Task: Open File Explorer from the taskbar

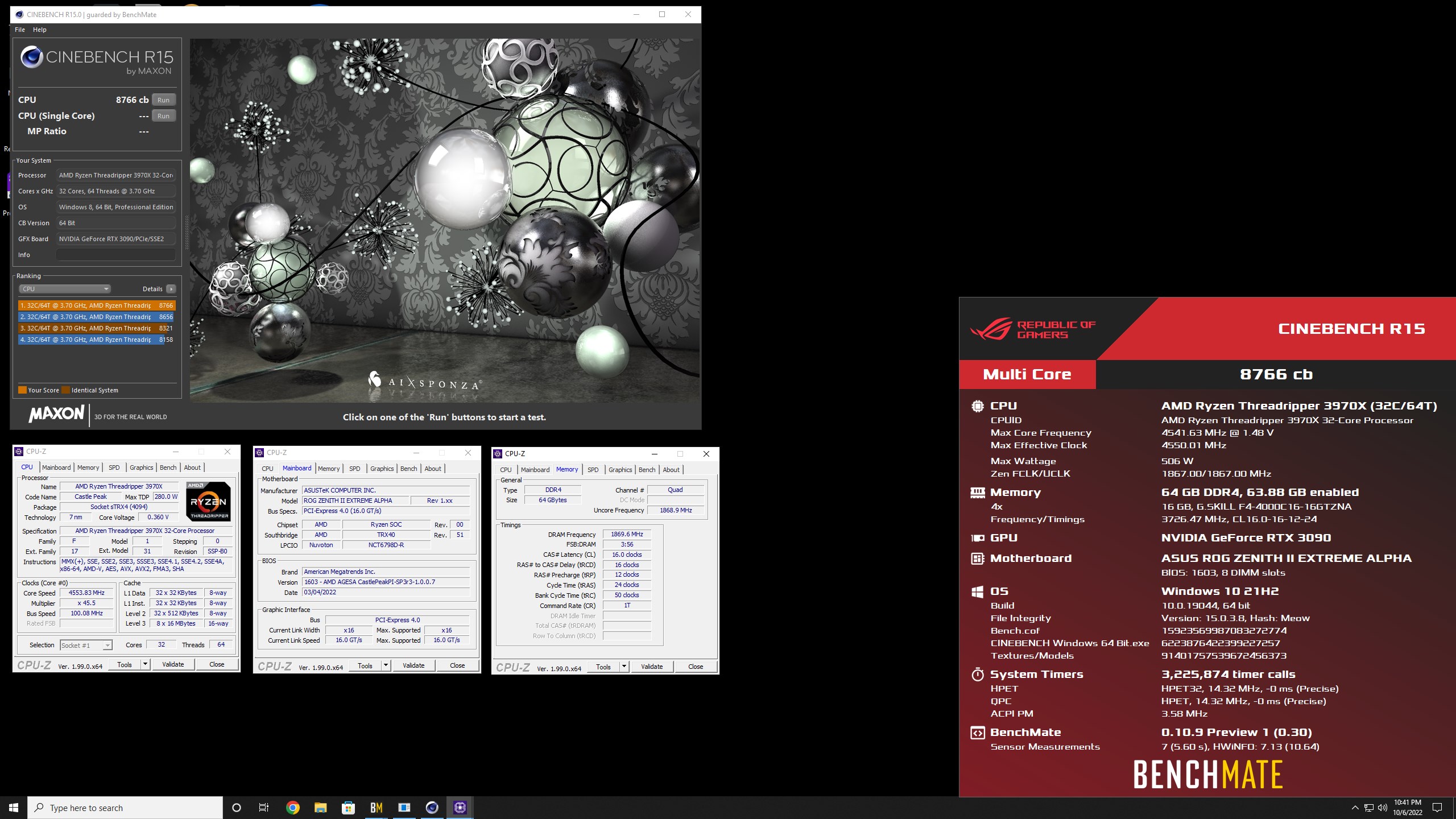Action: 320,808
